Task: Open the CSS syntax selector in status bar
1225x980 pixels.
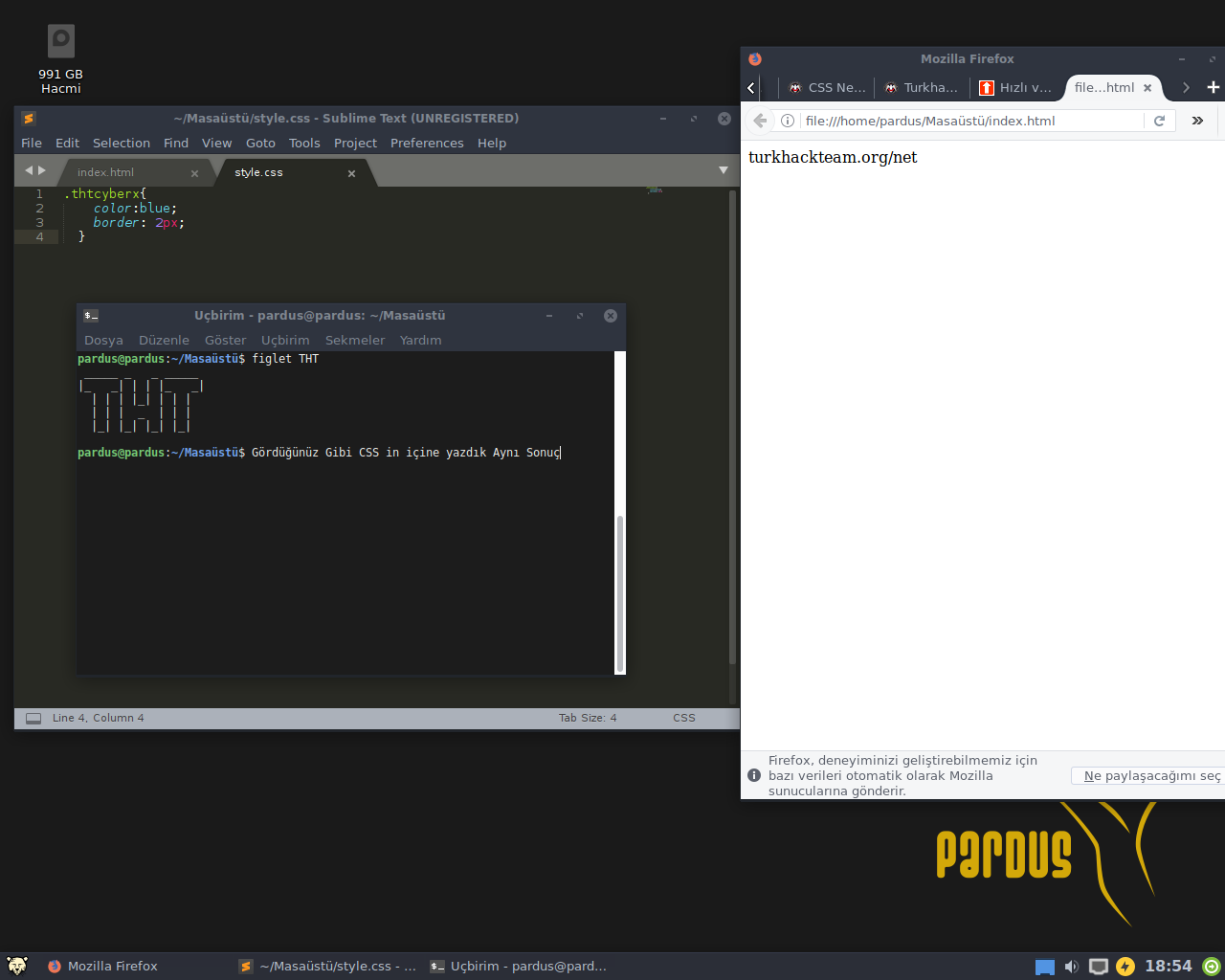Action: click(684, 718)
